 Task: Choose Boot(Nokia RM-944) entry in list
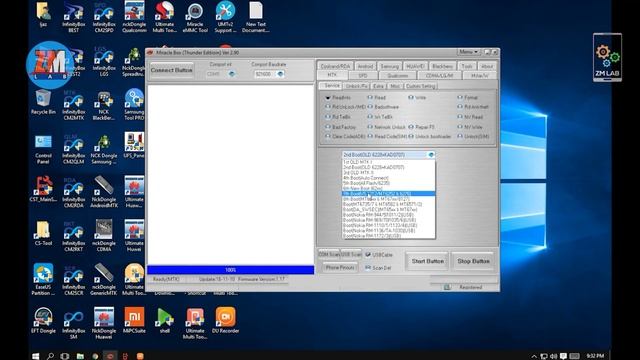(388, 215)
